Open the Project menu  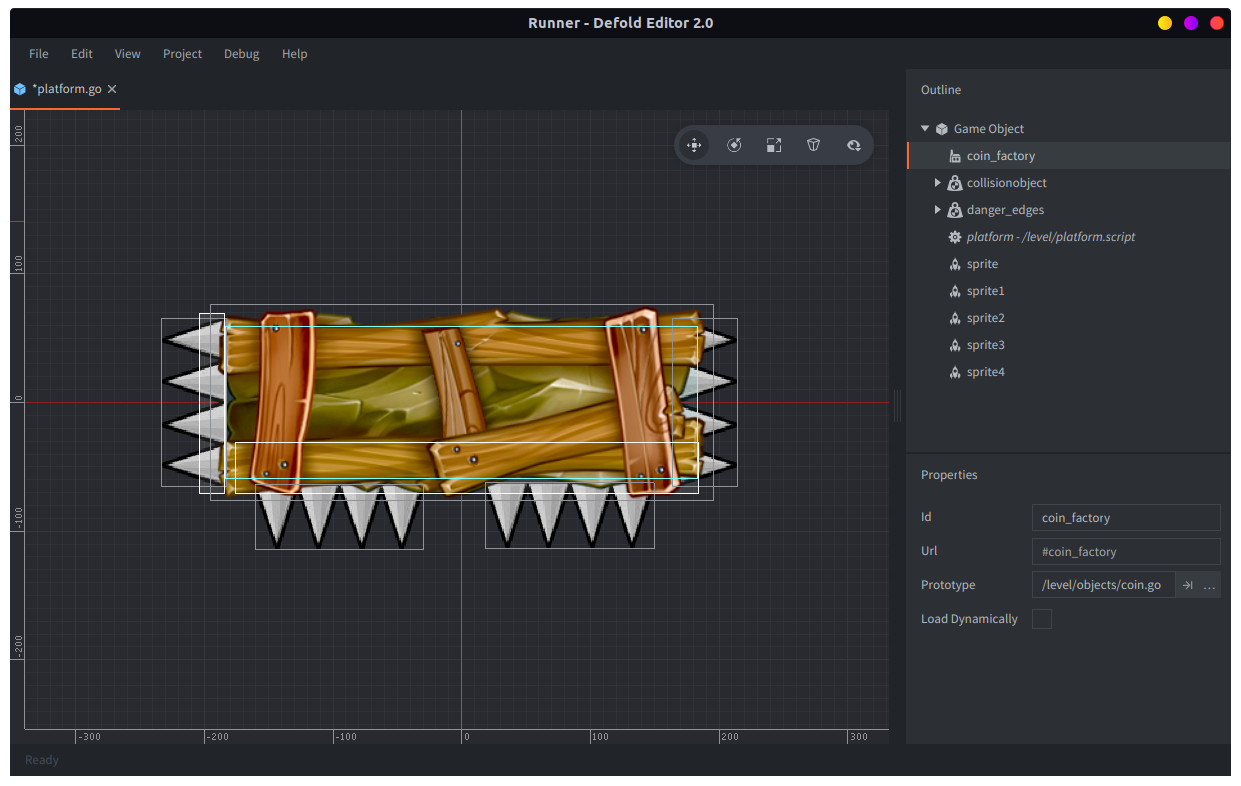click(182, 54)
